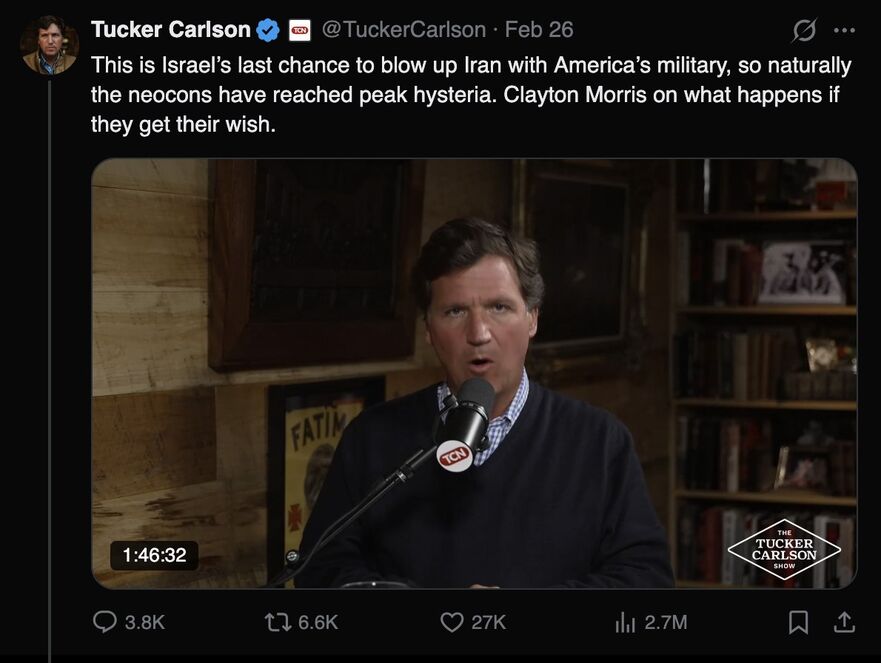Click the 3.8K replies count
The height and width of the screenshot is (663, 881).
tap(144, 622)
